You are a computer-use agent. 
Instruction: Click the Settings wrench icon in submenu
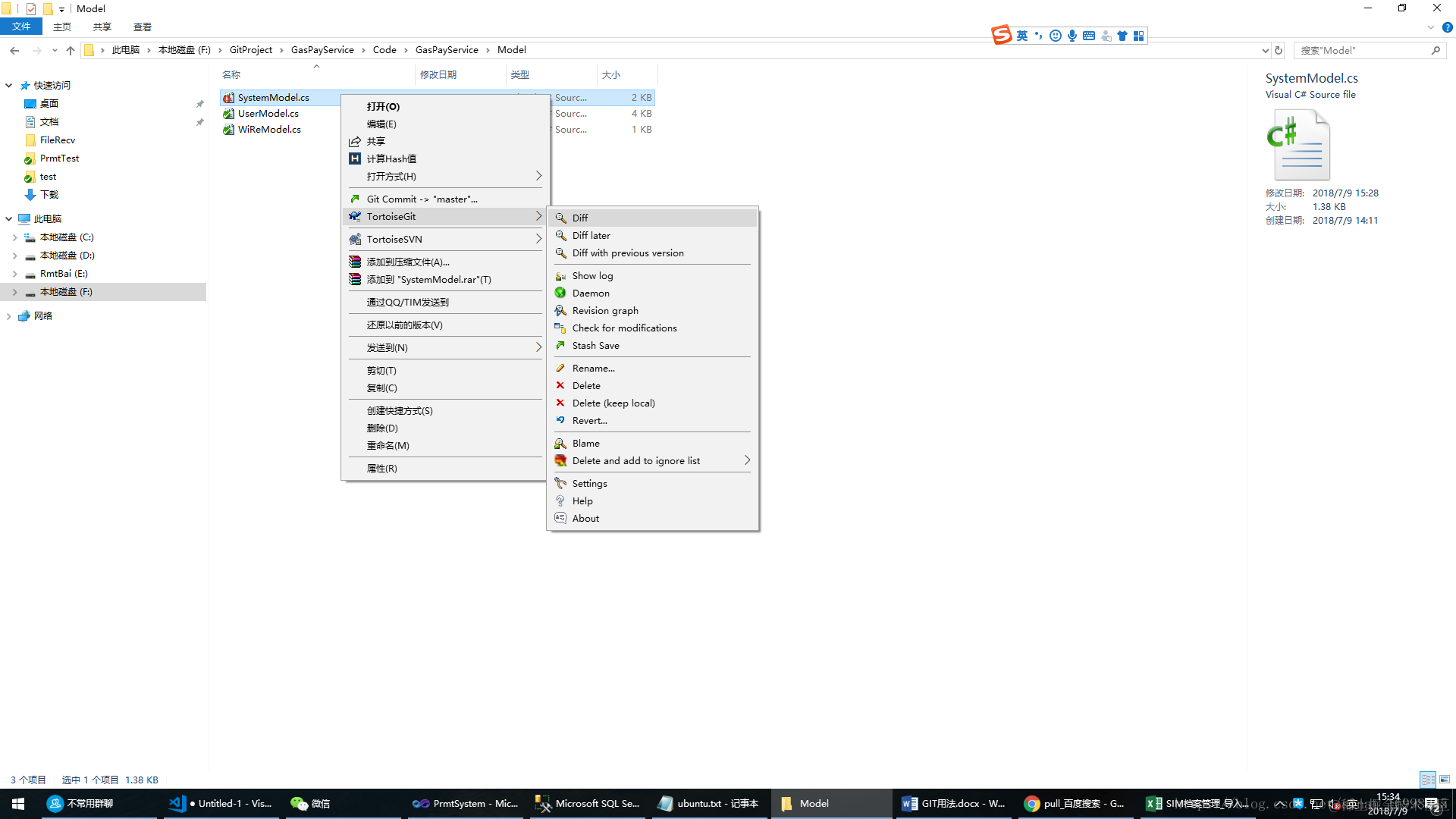click(x=560, y=484)
